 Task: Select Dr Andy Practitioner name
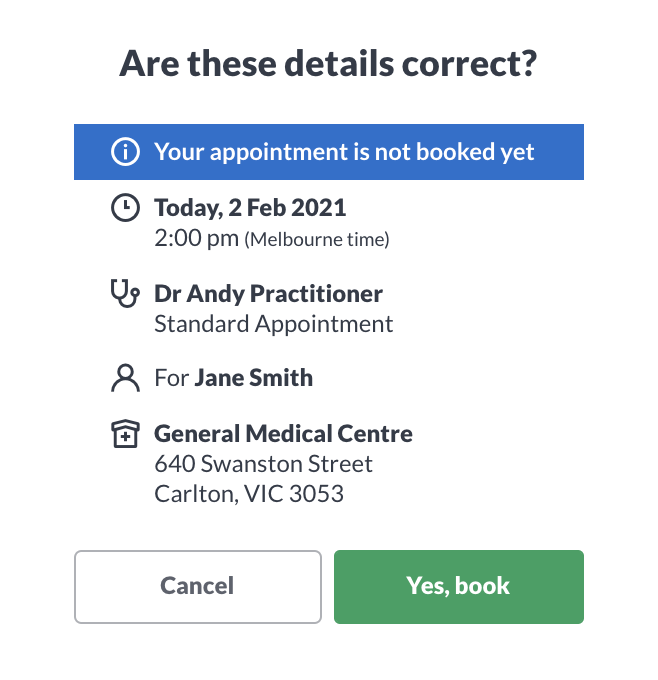pos(268,294)
